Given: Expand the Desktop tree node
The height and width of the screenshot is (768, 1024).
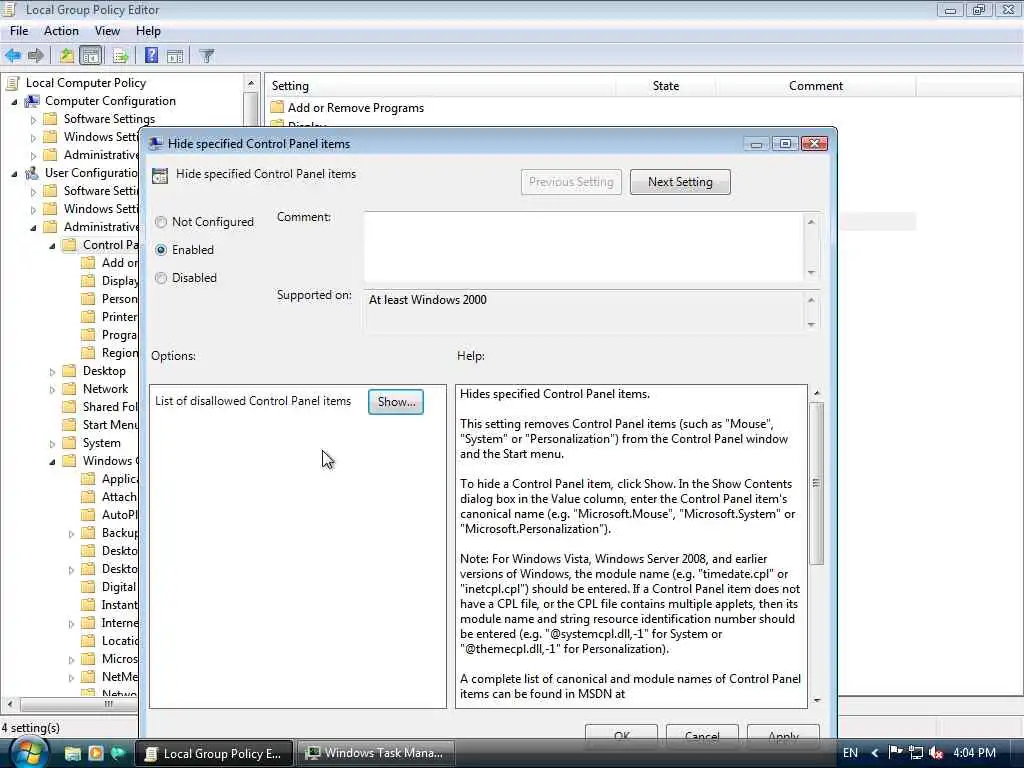Looking at the screenshot, I should point(52,372).
